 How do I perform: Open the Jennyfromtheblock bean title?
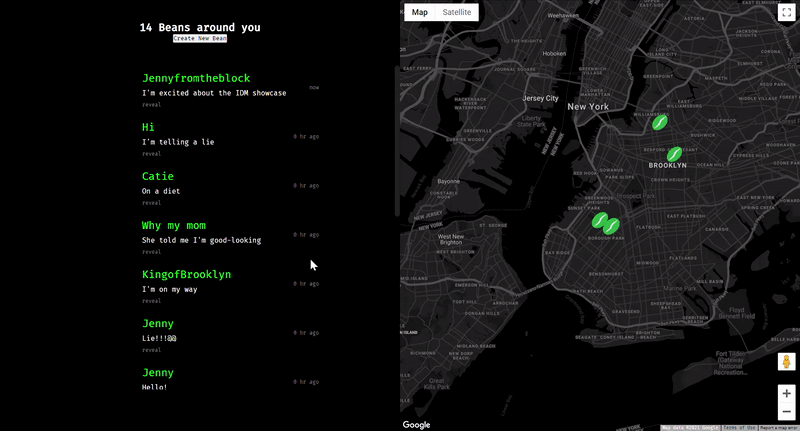point(196,78)
